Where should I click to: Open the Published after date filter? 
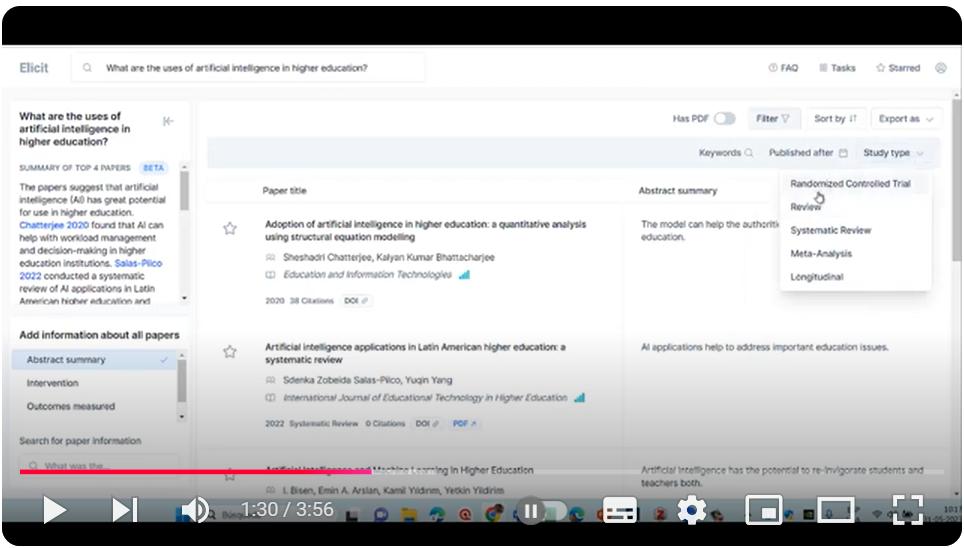coord(808,153)
